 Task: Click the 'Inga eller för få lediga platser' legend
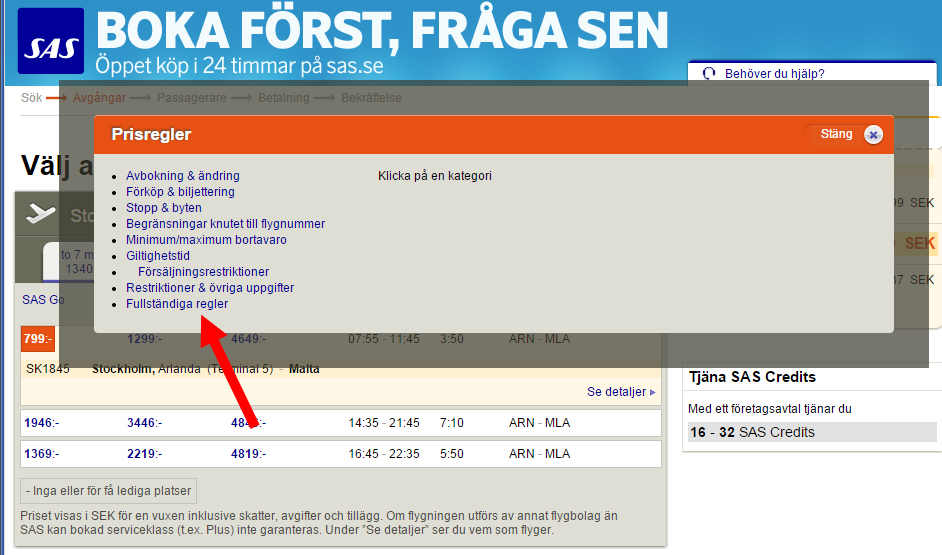tap(108, 491)
